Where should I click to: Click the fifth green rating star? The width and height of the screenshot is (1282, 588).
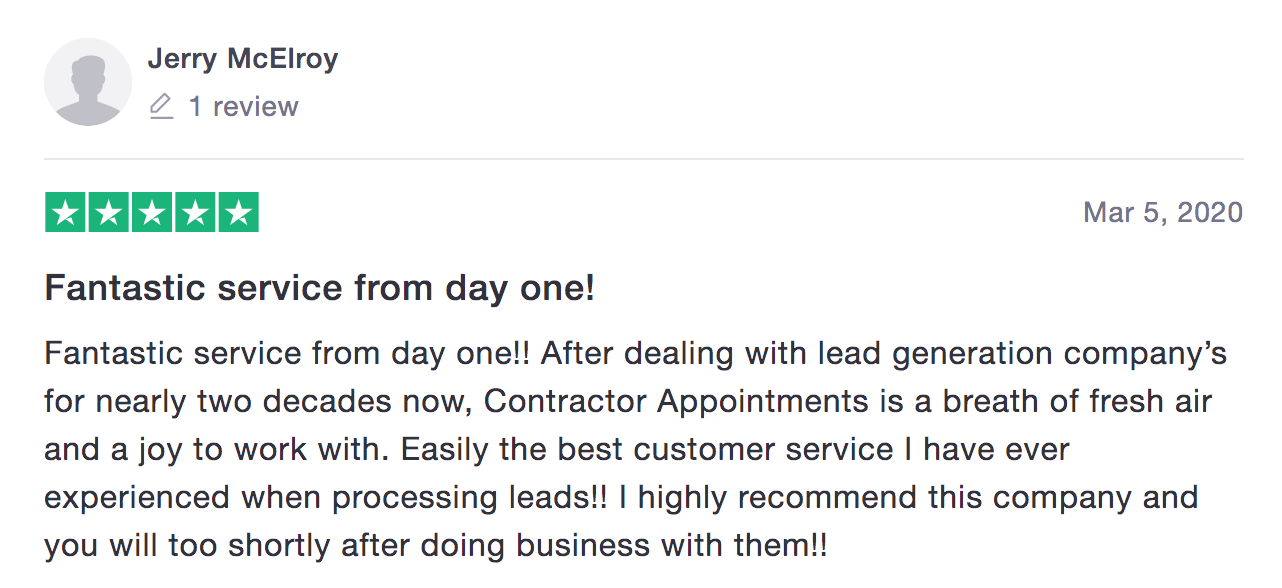tap(238, 212)
